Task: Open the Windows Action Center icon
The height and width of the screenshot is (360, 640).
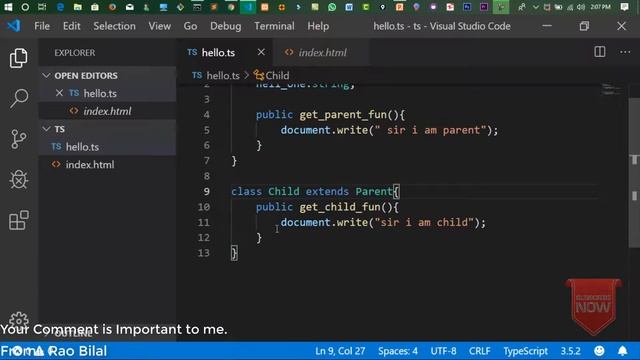Action: point(624,7)
